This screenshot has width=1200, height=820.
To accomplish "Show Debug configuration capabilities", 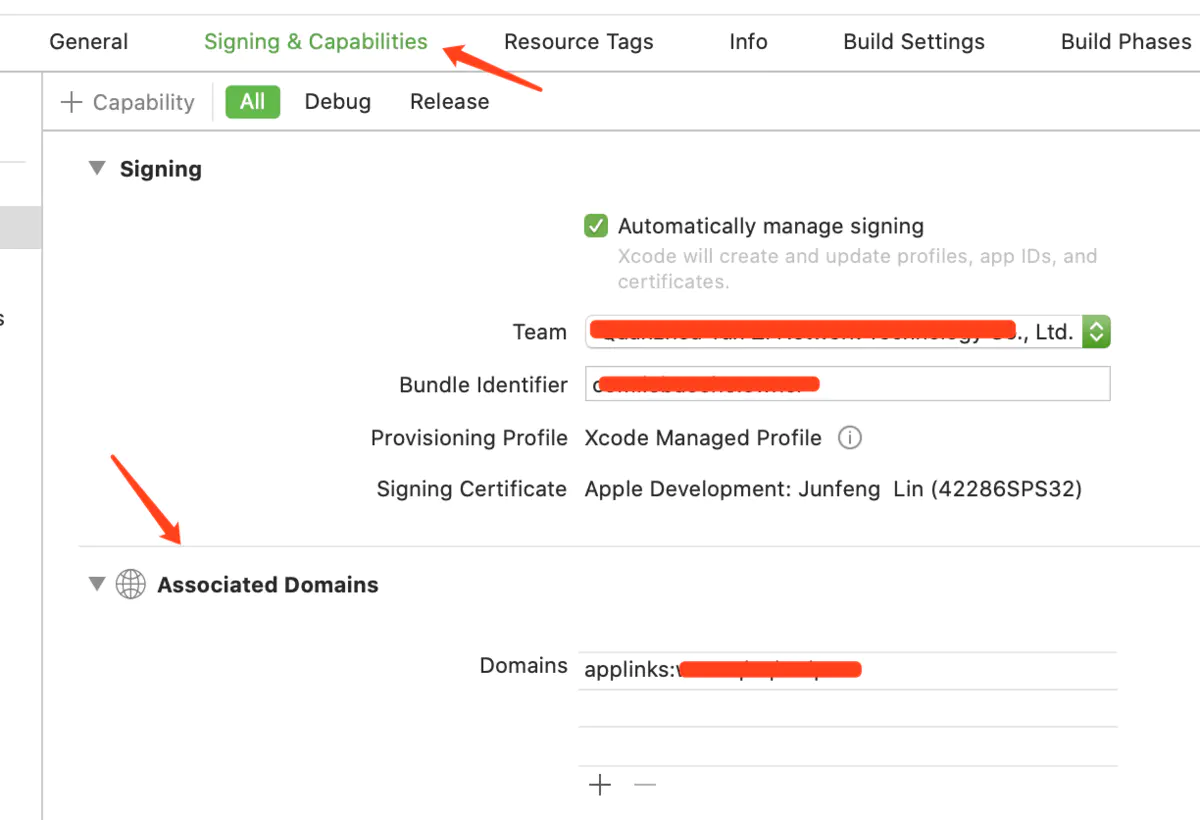I will [x=338, y=102].
